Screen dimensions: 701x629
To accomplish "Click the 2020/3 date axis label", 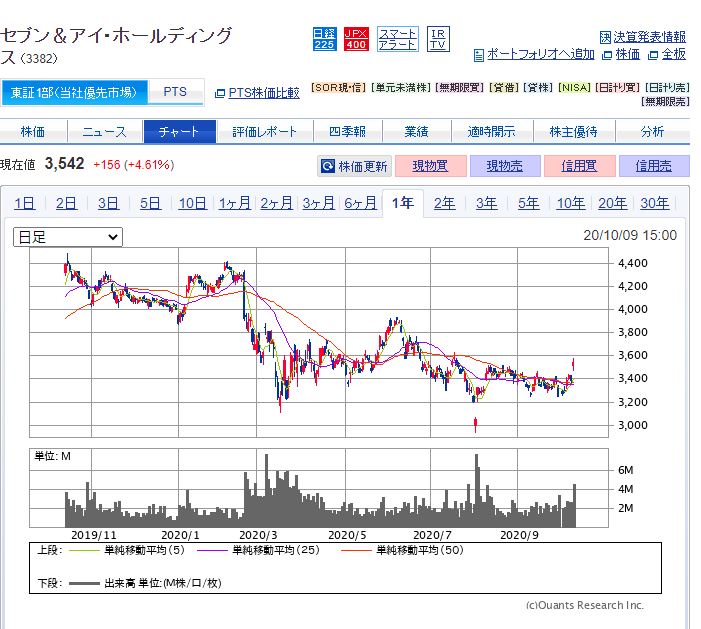I will point(258,535).
